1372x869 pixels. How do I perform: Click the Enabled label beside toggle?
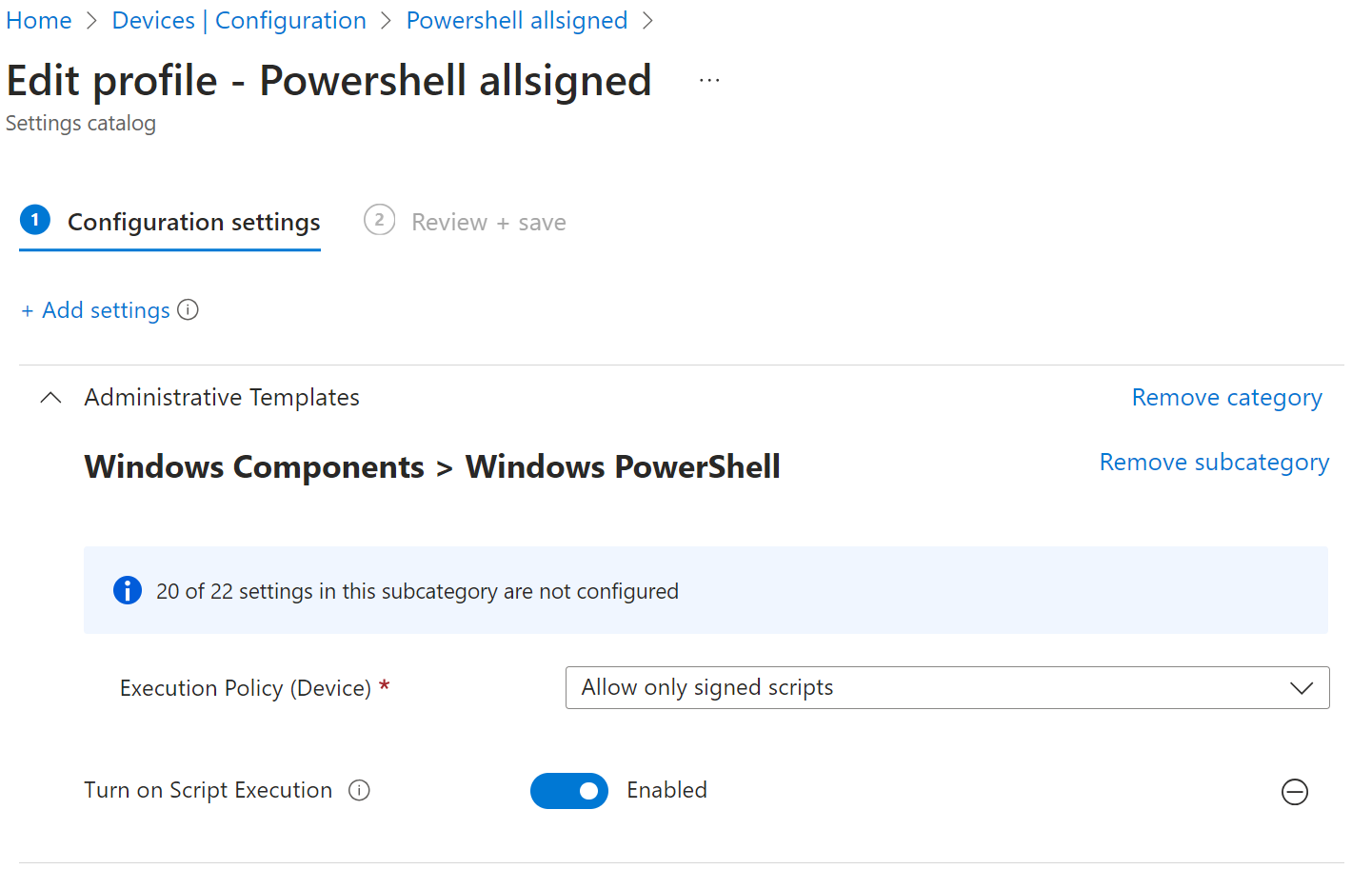click(666, 791)
